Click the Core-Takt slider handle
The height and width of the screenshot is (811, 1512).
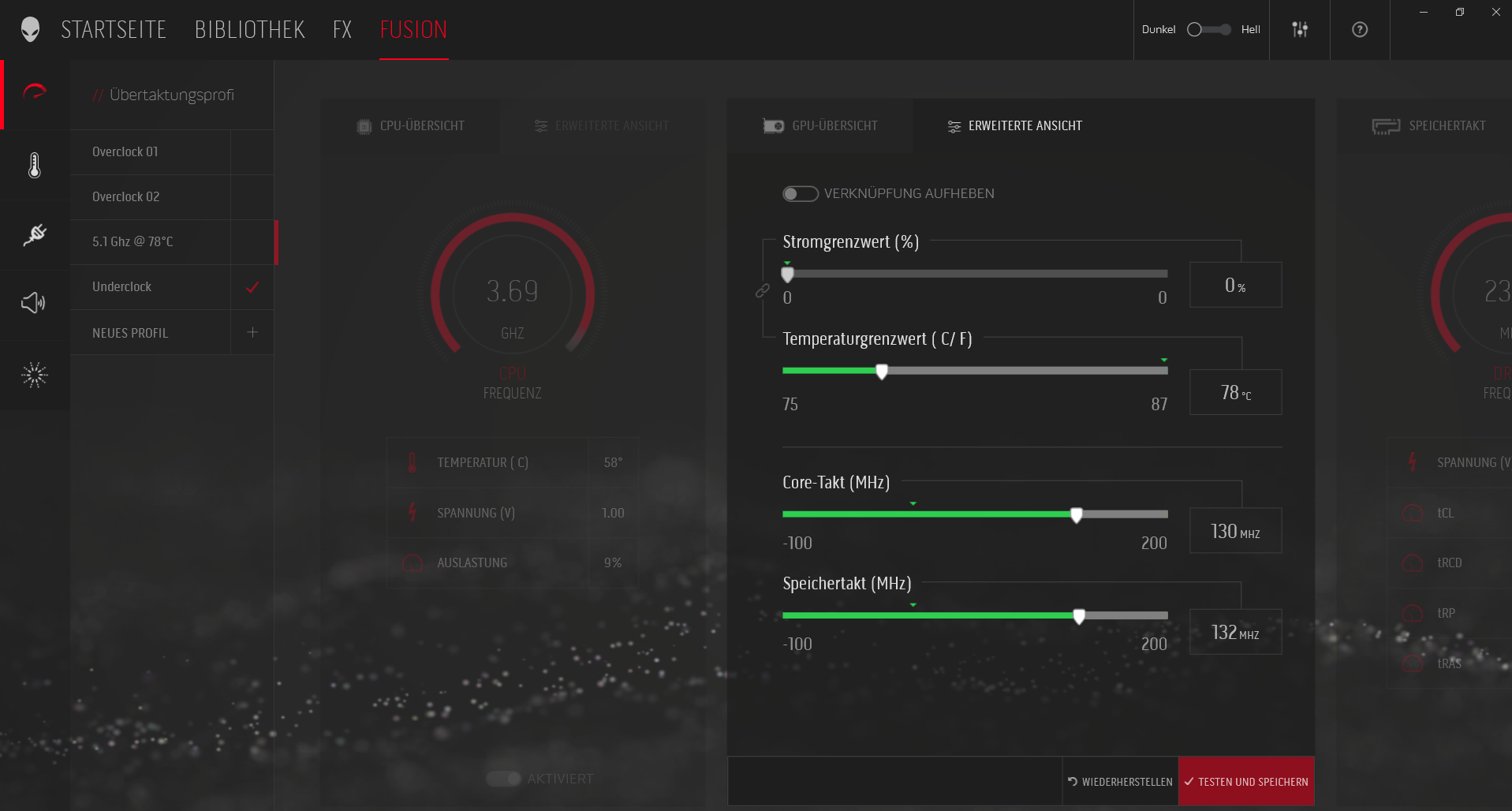pos(1076,515)
